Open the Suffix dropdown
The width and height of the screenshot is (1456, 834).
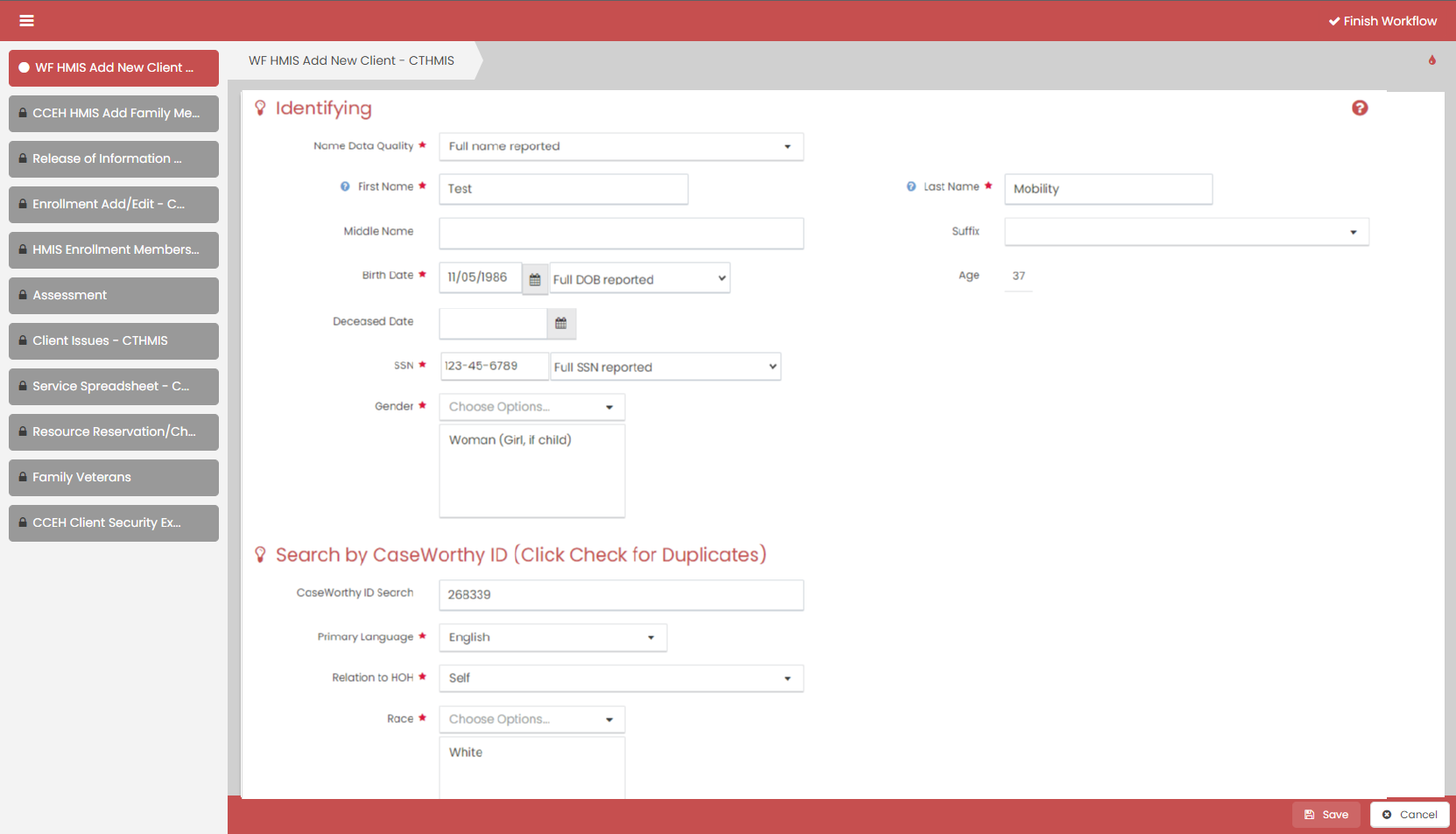click(x=1186, y=232)
